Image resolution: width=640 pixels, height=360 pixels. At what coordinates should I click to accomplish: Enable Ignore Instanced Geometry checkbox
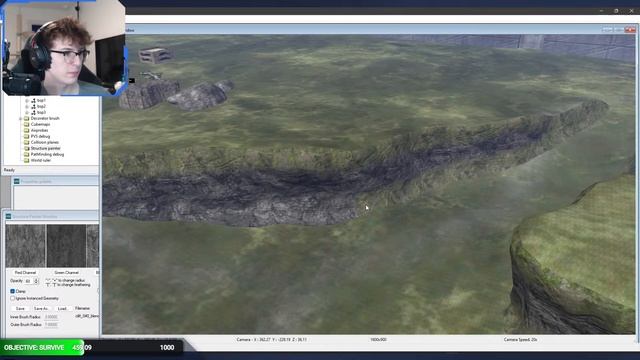click(x=12, y=298)
